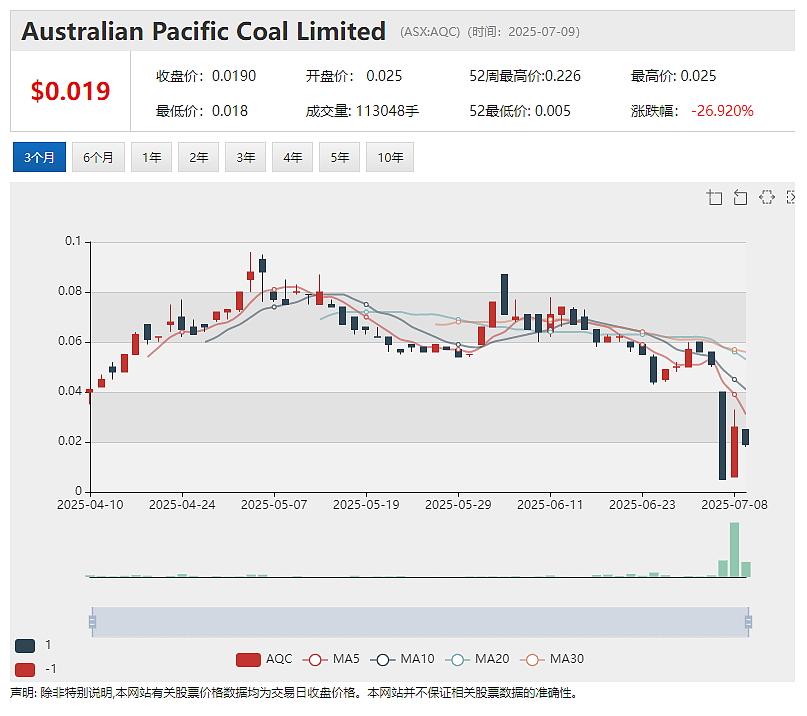Open the 2年 range tab
This screenshot has width=807, height=716.
(x=198, y=157)
